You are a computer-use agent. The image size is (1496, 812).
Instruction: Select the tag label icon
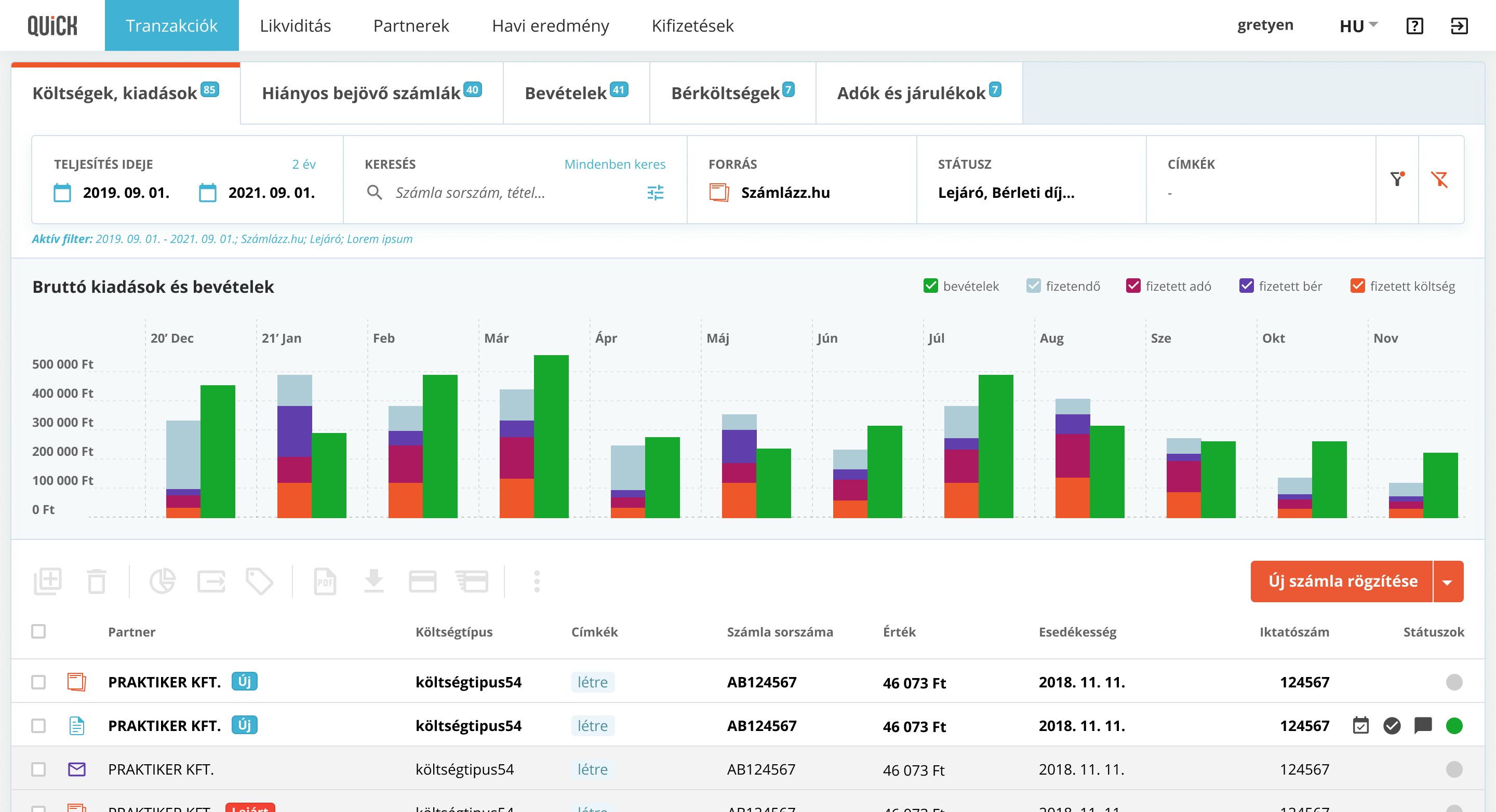tap(260, 581)
